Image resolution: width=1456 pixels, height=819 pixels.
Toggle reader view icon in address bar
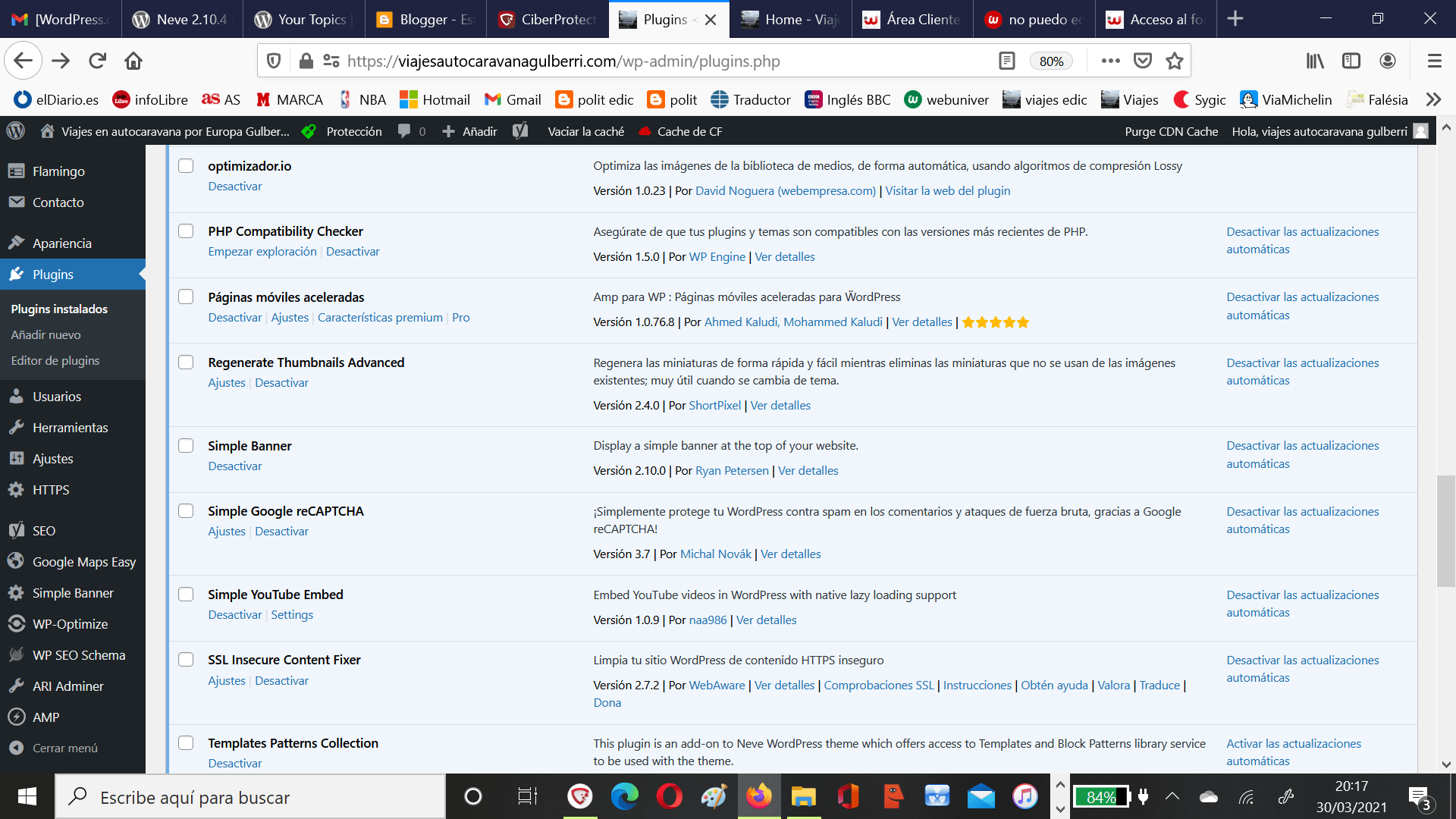click(1007, 61)
